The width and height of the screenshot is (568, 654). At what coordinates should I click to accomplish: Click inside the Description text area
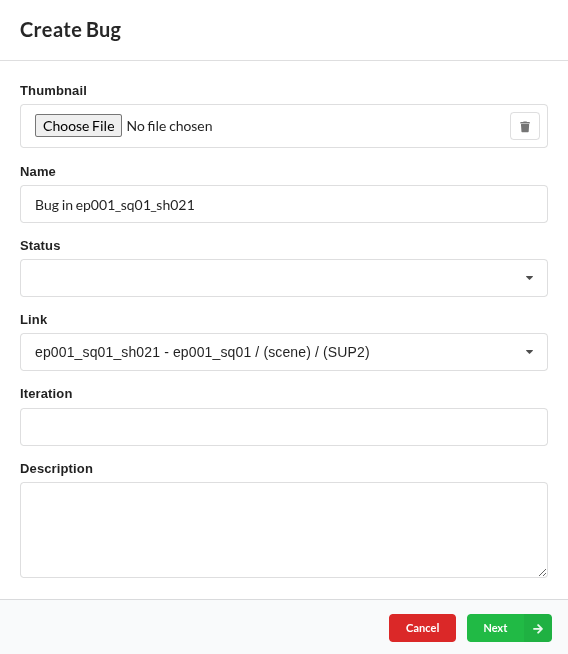[284, 530]
